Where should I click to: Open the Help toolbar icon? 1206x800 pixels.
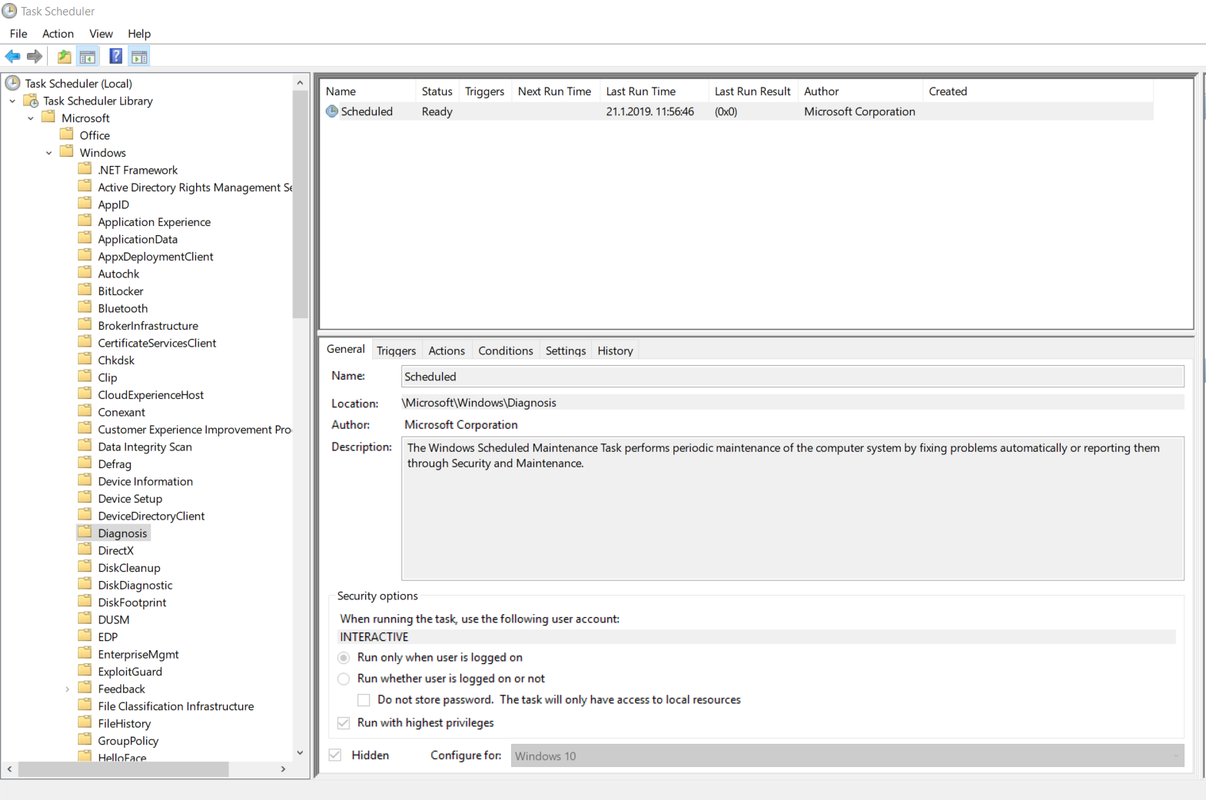pos(116,57)
